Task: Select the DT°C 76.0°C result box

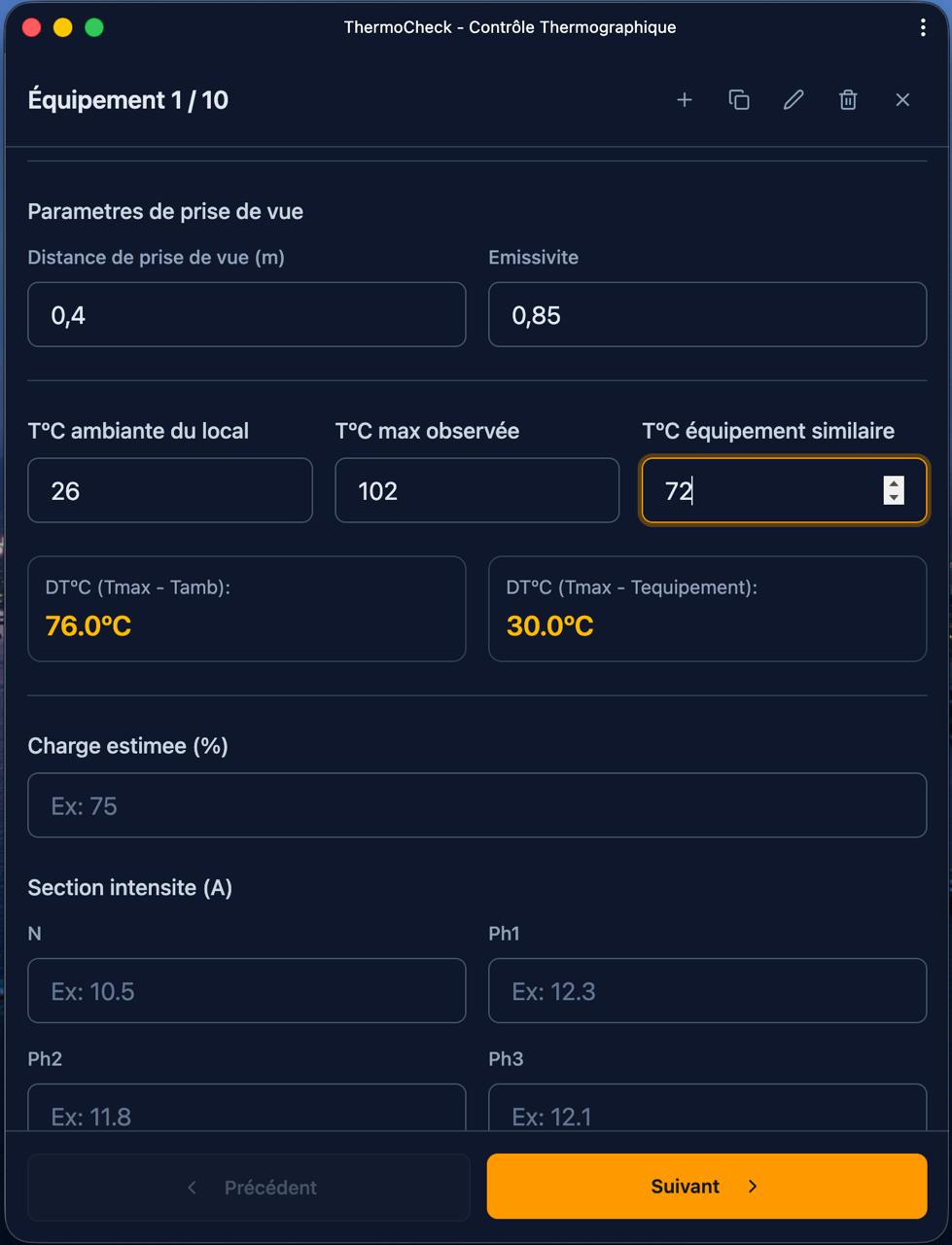Action: [247, 609]
